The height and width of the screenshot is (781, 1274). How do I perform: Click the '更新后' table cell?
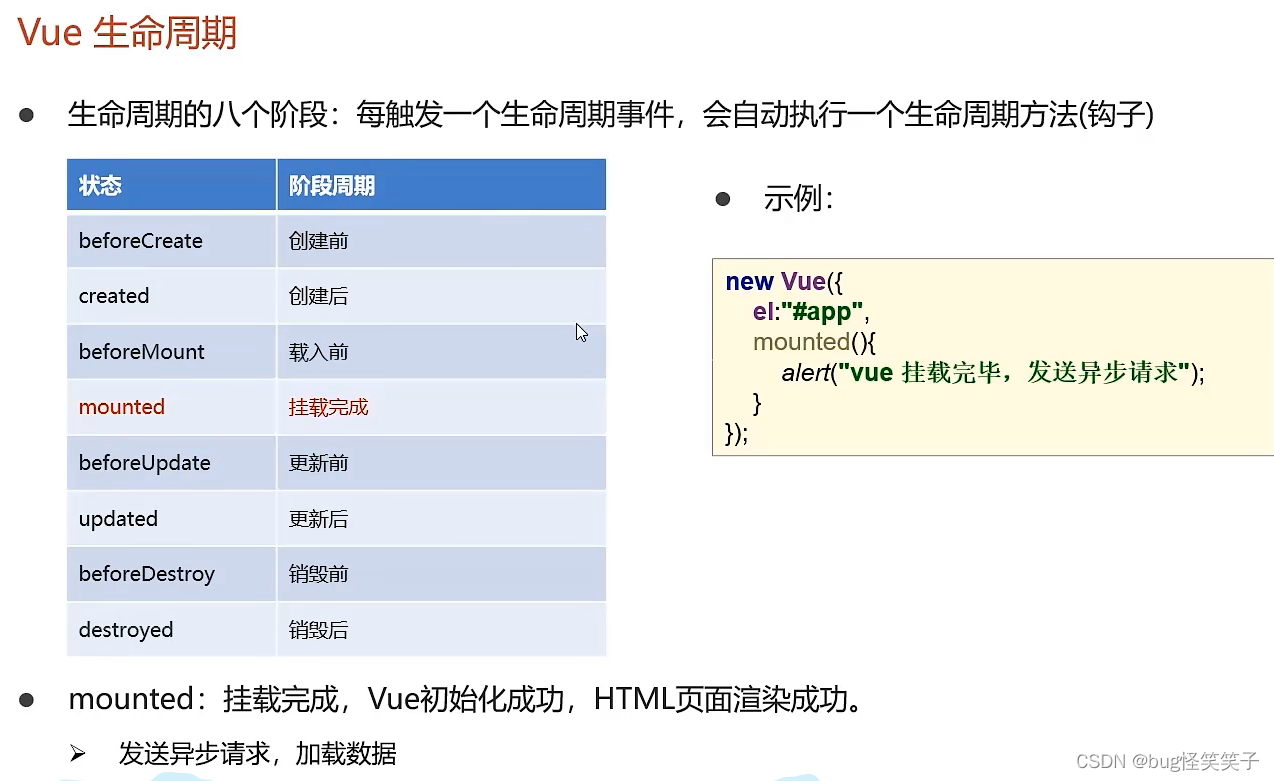pos(441,519)
